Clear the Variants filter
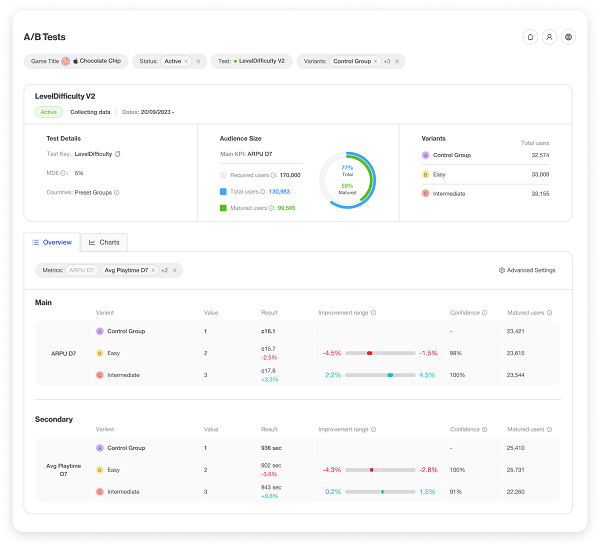600x547 pixels. [397, 61]
